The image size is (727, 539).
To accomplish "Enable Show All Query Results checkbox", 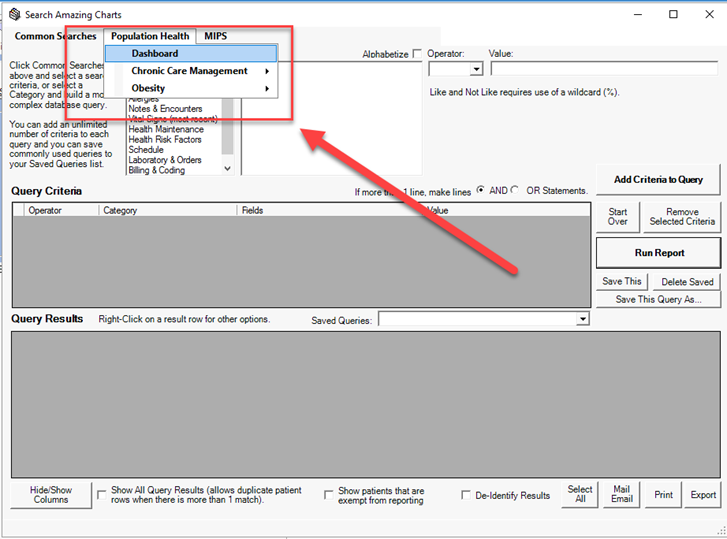I will pos(102,494).
